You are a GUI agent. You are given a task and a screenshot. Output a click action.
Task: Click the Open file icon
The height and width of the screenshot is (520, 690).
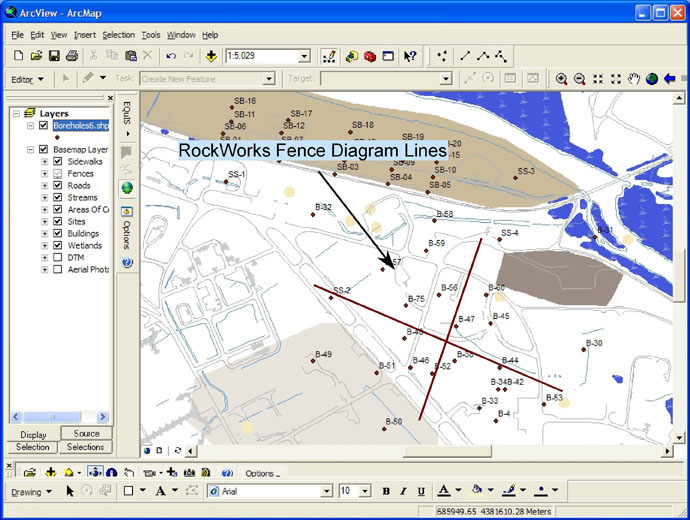[x=36, y=56]
